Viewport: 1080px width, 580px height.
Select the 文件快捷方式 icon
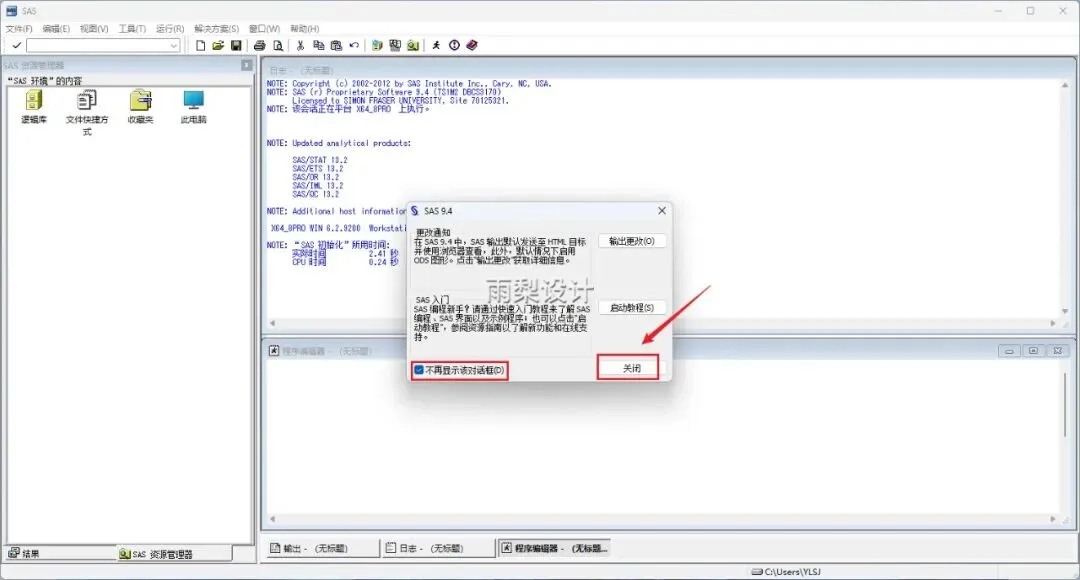tap(87, 101)
